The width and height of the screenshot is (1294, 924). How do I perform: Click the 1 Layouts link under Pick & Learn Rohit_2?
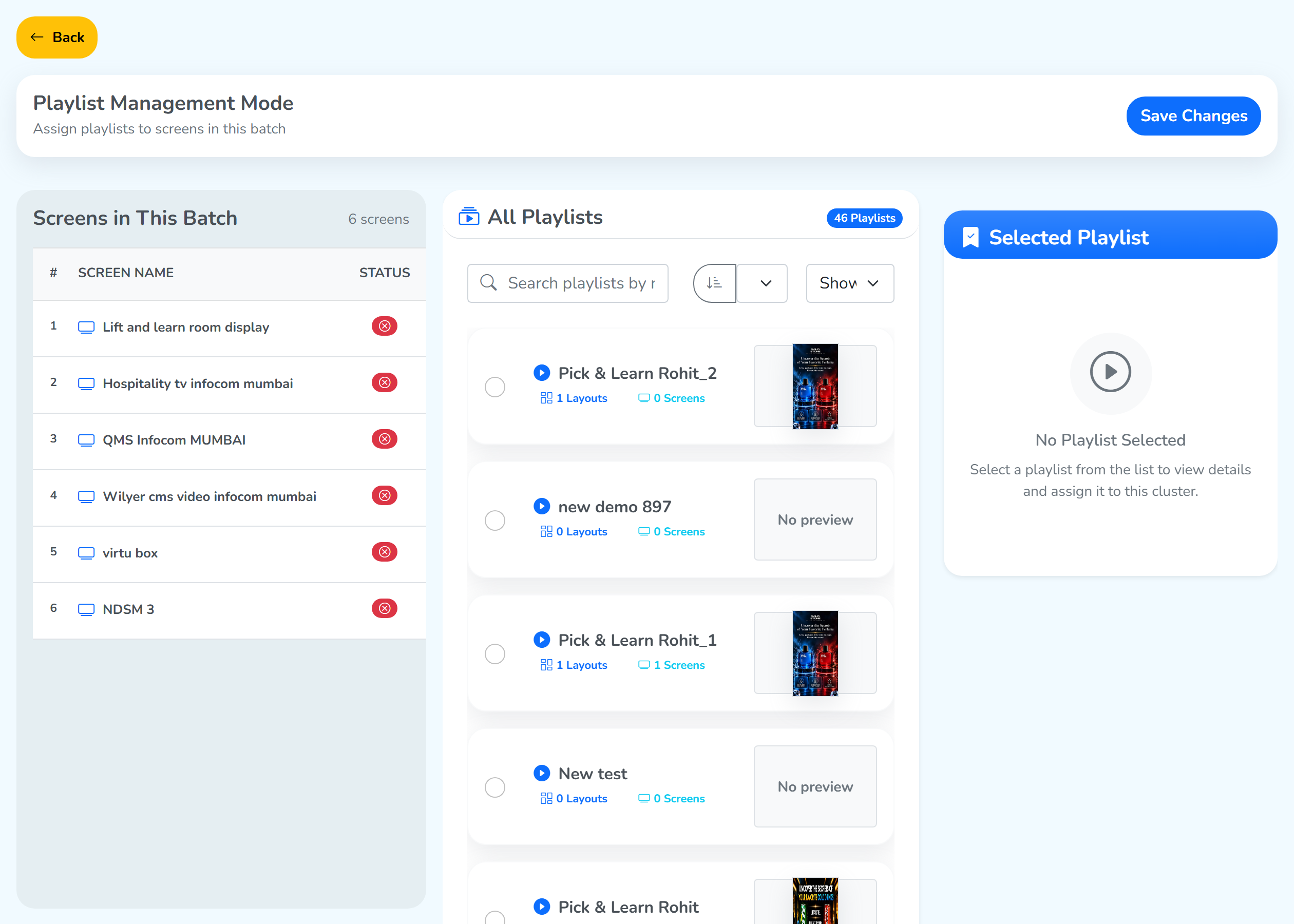click(x=574, y=398)
